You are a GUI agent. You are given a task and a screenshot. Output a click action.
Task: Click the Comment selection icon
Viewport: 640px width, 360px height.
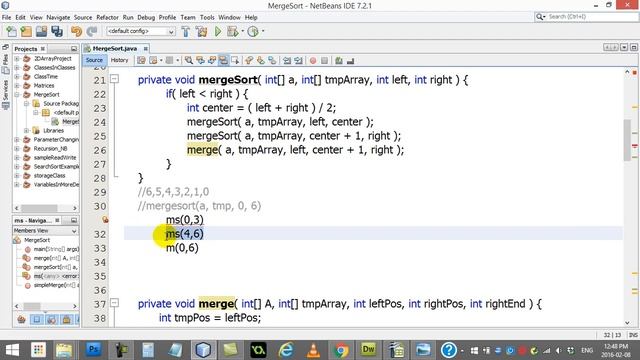point(339,60)
